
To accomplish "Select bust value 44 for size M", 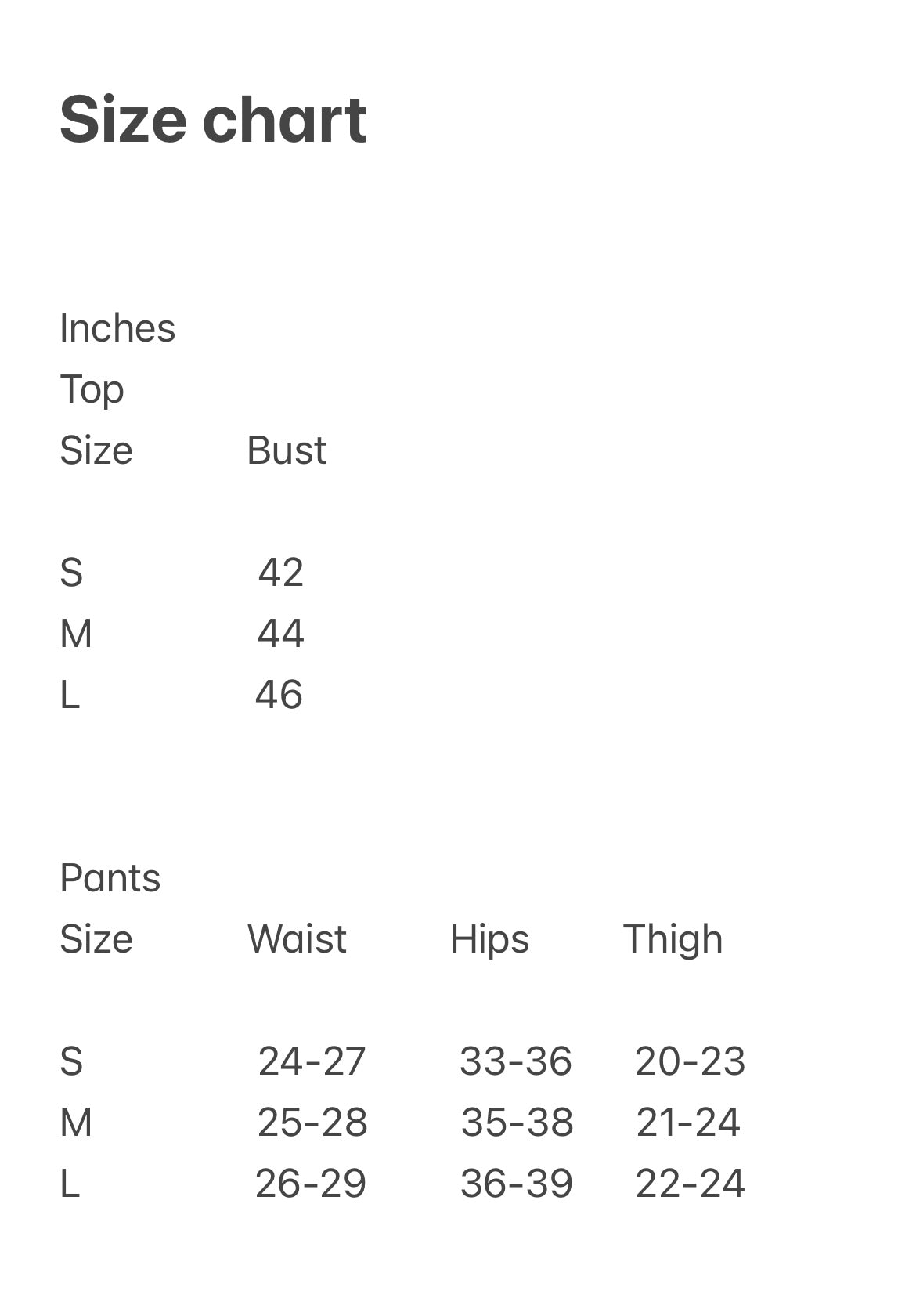I will [280, 634].
